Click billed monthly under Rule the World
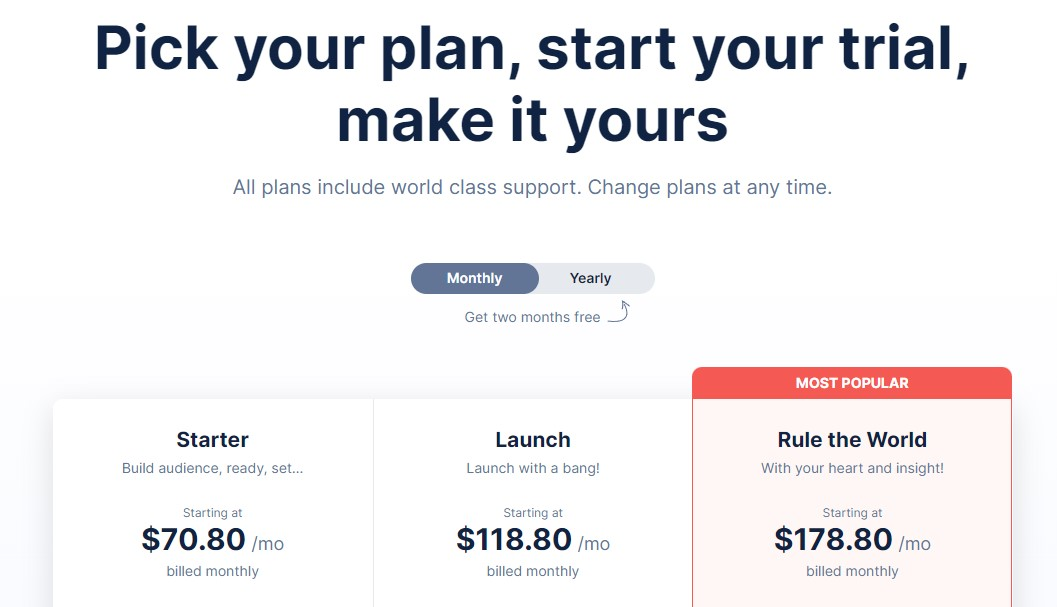 click(x=852, y=571)
